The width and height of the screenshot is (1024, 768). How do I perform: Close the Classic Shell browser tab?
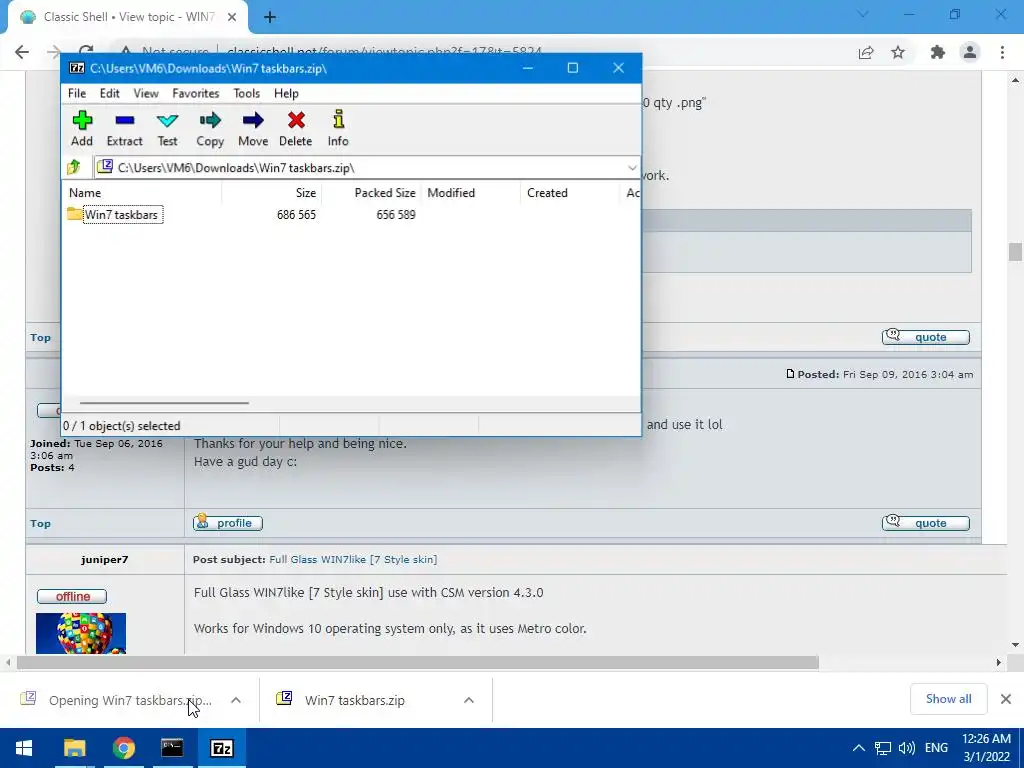click(232, 17)
